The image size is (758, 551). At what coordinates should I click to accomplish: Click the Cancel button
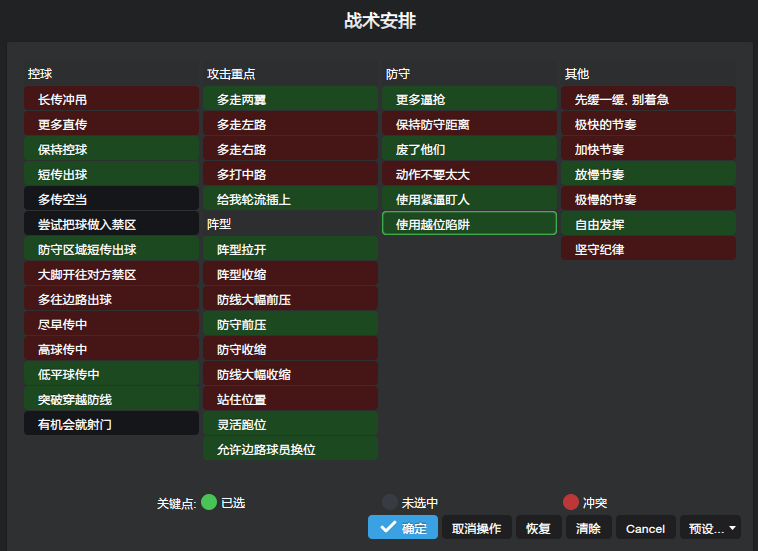click(645, 528)
